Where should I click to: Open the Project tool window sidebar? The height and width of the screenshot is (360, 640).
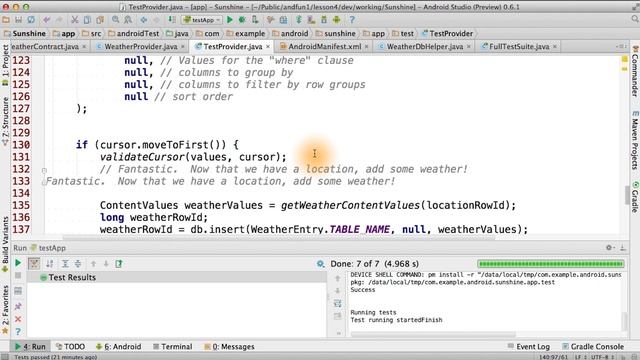click(5, 64)
